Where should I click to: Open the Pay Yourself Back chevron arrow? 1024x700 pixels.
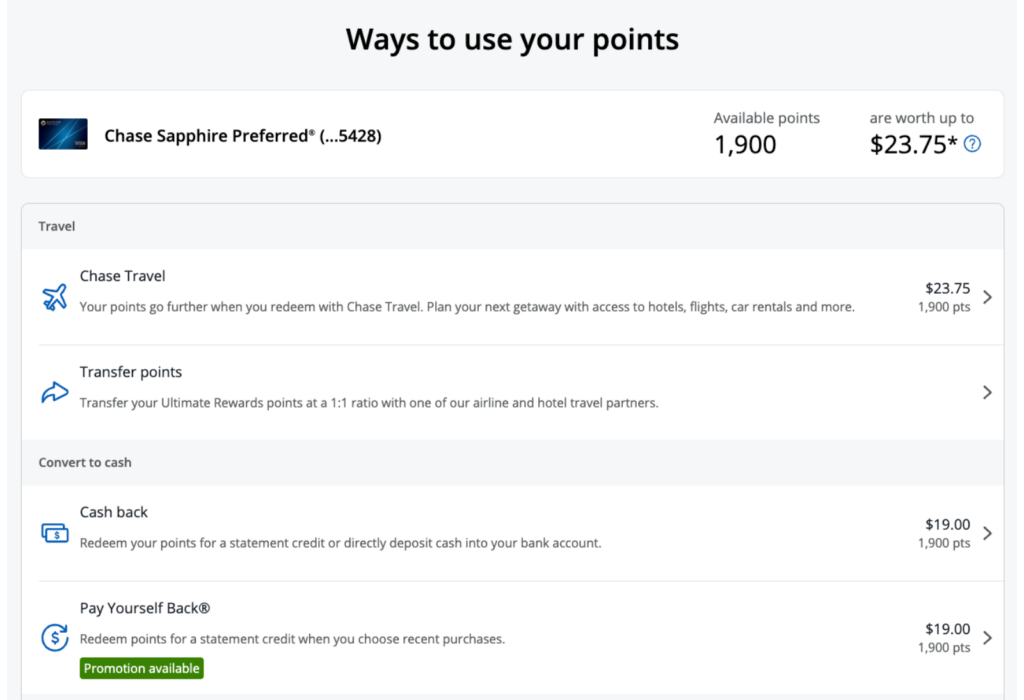987,638
